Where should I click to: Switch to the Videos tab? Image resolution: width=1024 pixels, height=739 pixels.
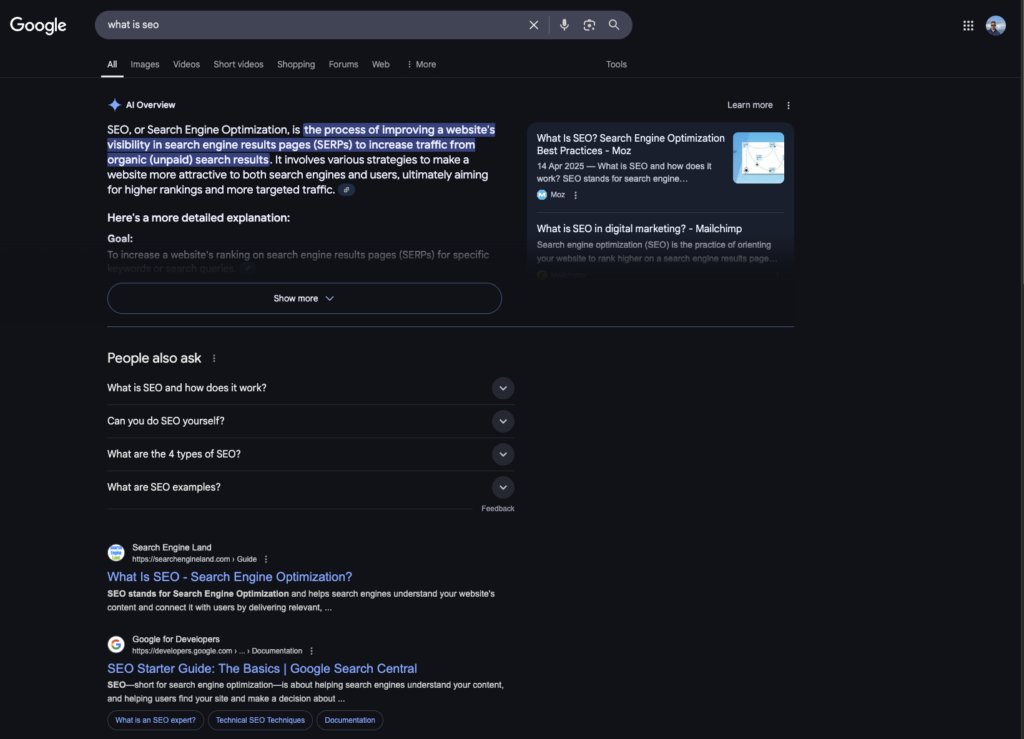click(186, 64)
